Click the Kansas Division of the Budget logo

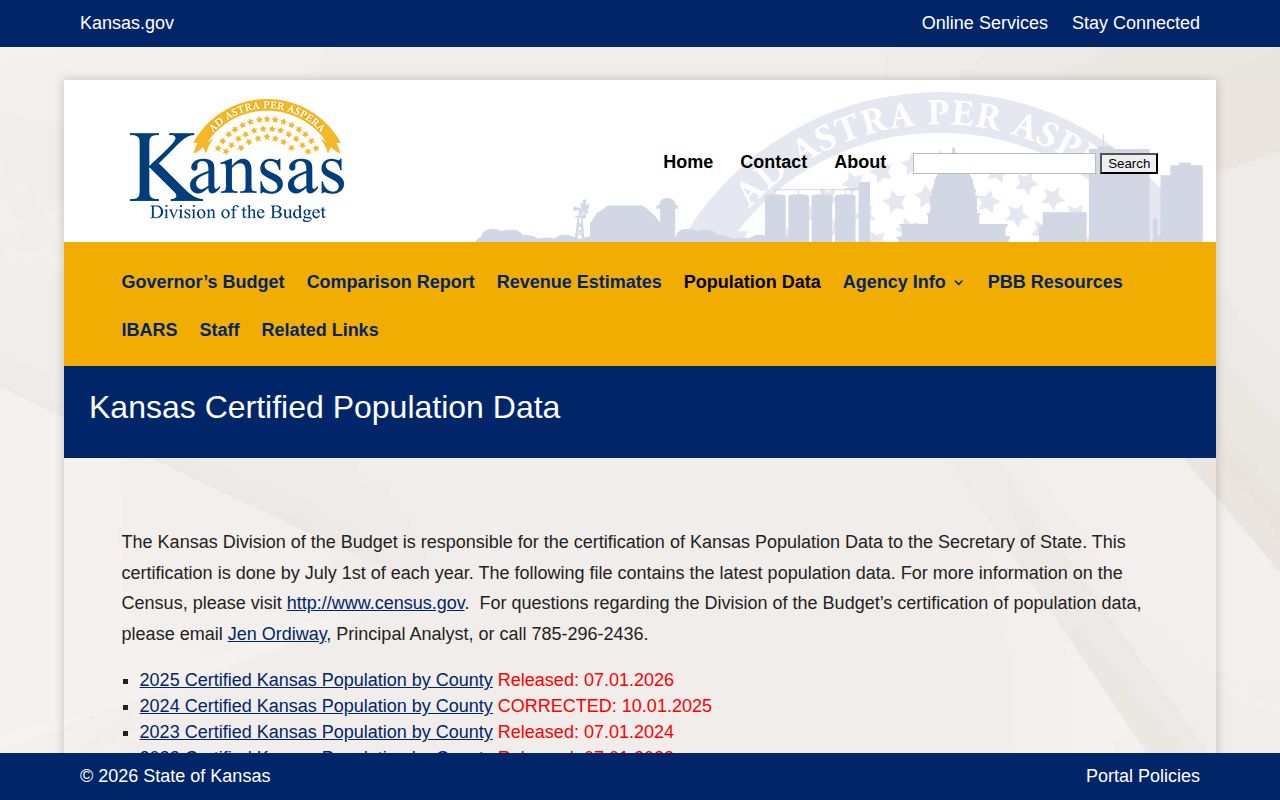[x=237, y=160]
